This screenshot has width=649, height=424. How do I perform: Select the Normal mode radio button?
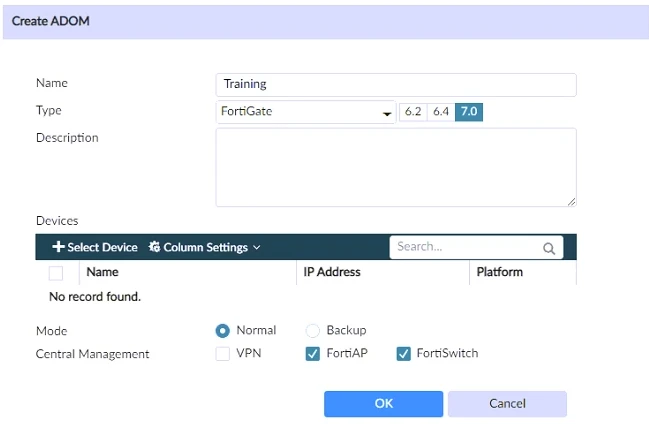click(222, 330)
